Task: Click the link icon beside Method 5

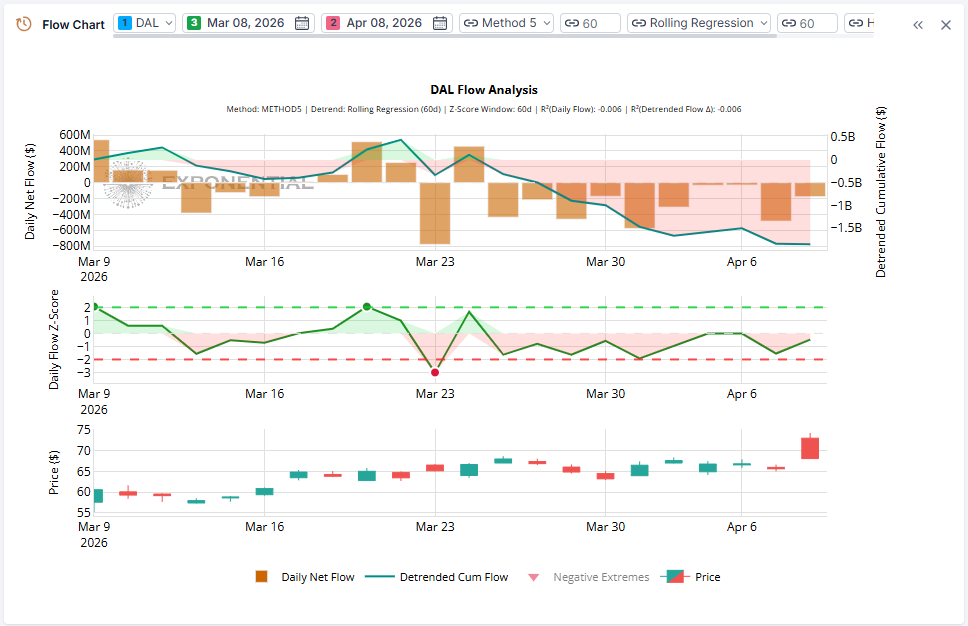Action: pyautogui.click(x=470, y=22)
